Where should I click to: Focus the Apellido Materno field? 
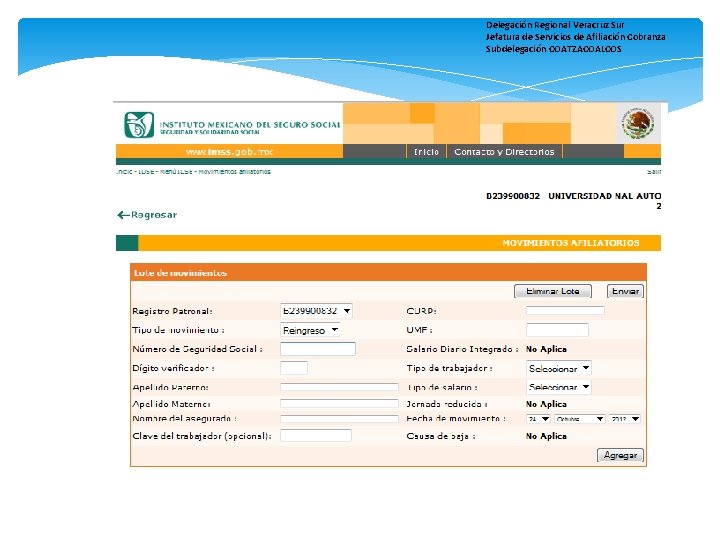click(x=339, y=404)
